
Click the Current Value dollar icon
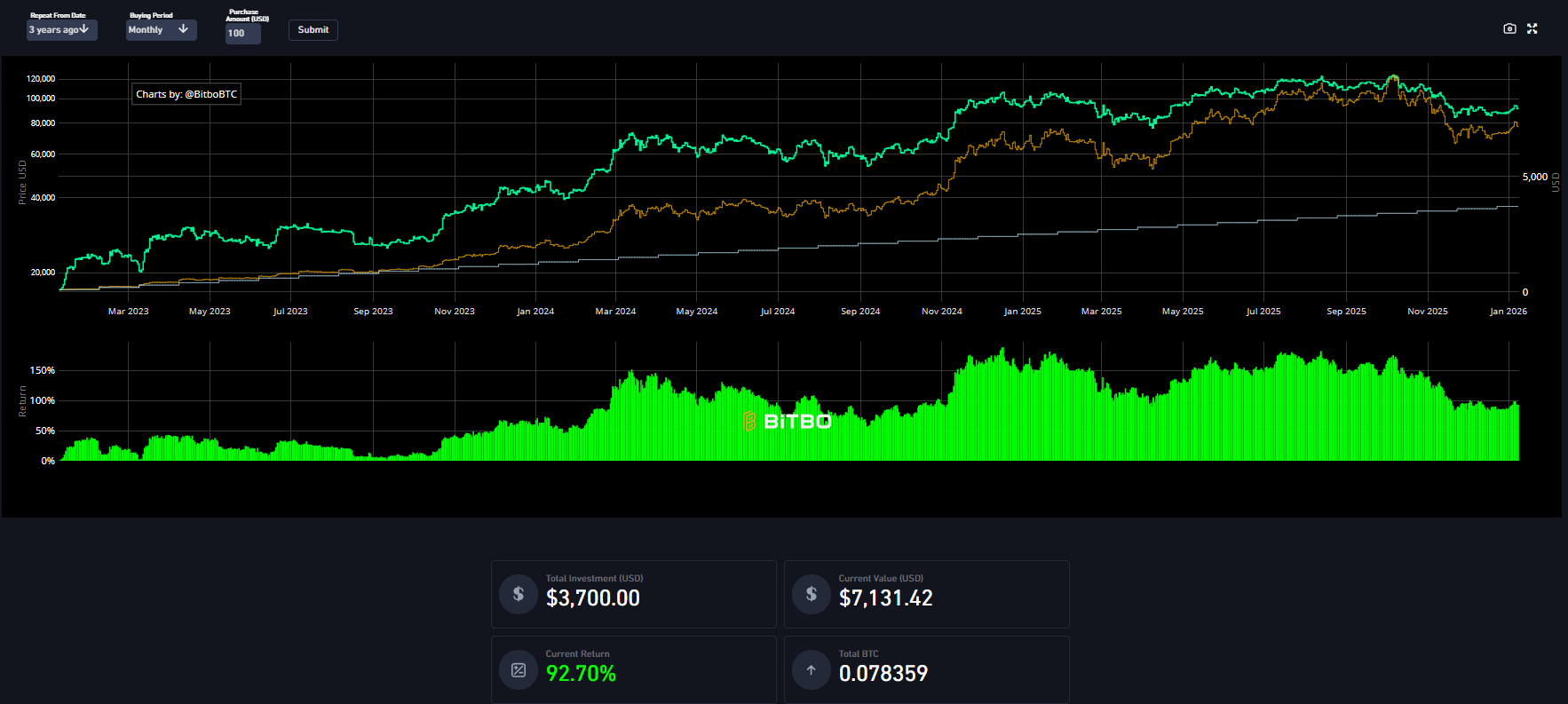click(811, 594)
